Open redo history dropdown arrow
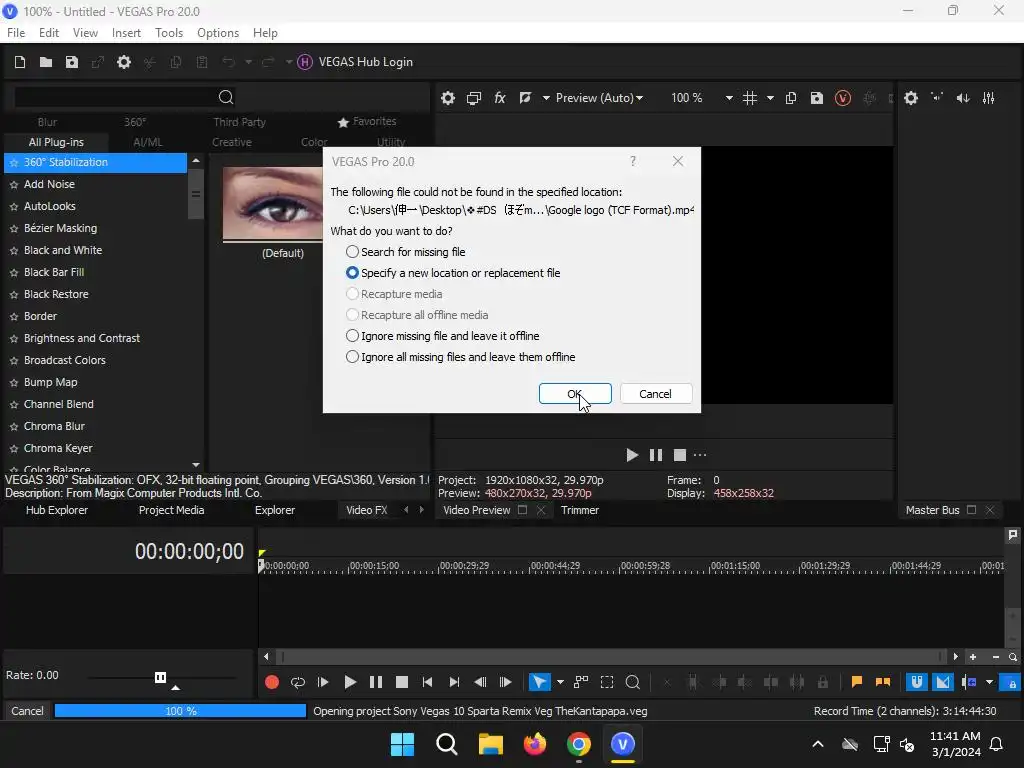 point(288,62)
